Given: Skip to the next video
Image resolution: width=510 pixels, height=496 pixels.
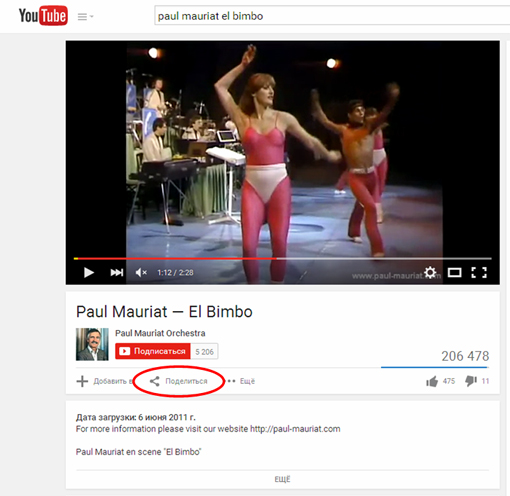Looking at the screenshot, I should [117, 273].
